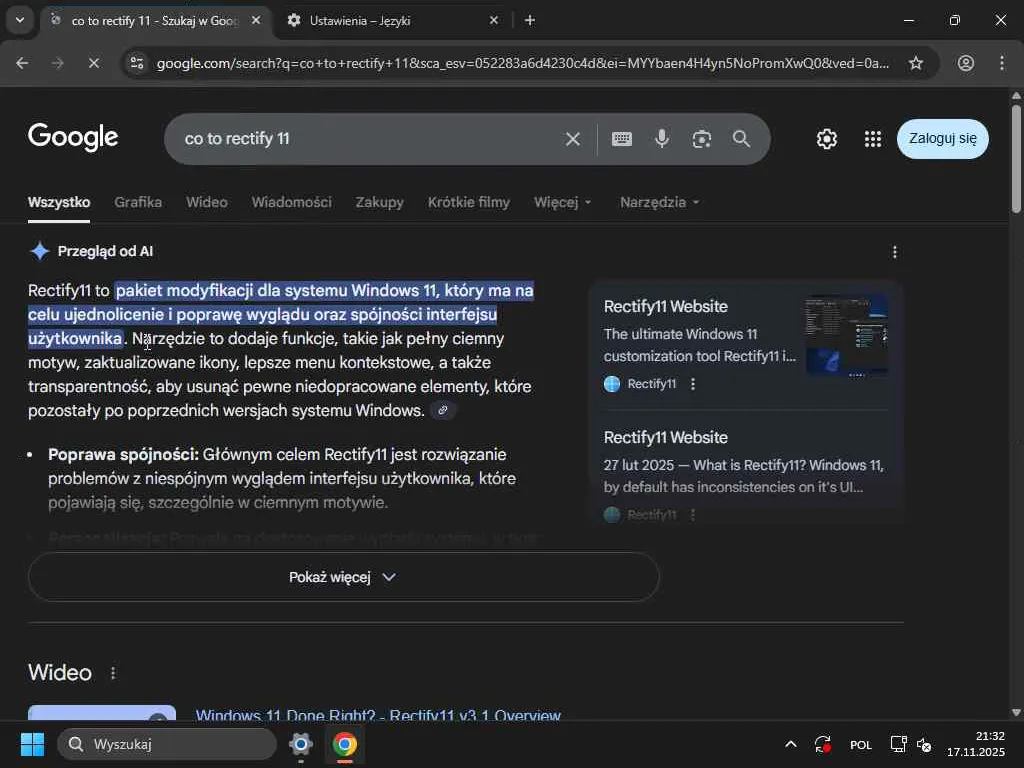Select the Wszystko results tab
The height and width of the screenshot is (768, 1024).
(59, 202)
